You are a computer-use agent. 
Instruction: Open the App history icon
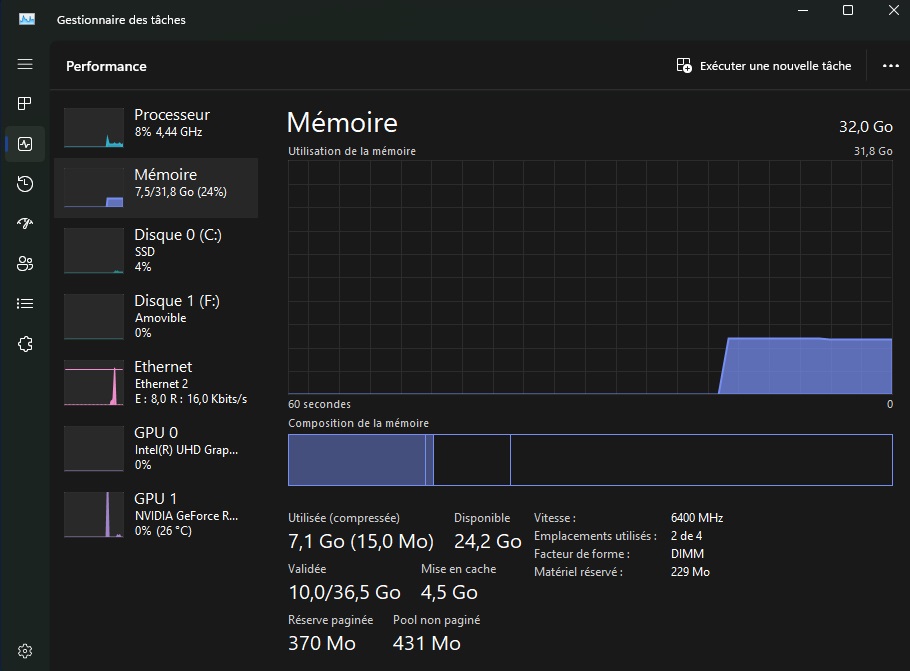[25, 184]
